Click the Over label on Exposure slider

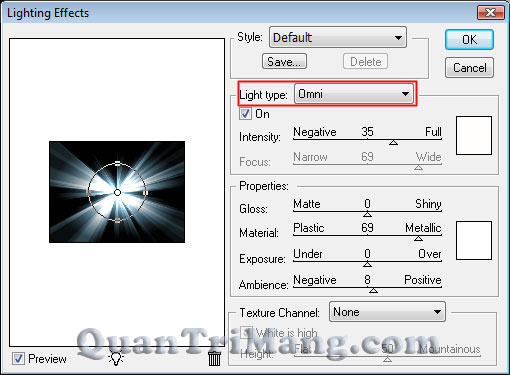[430, 254]
